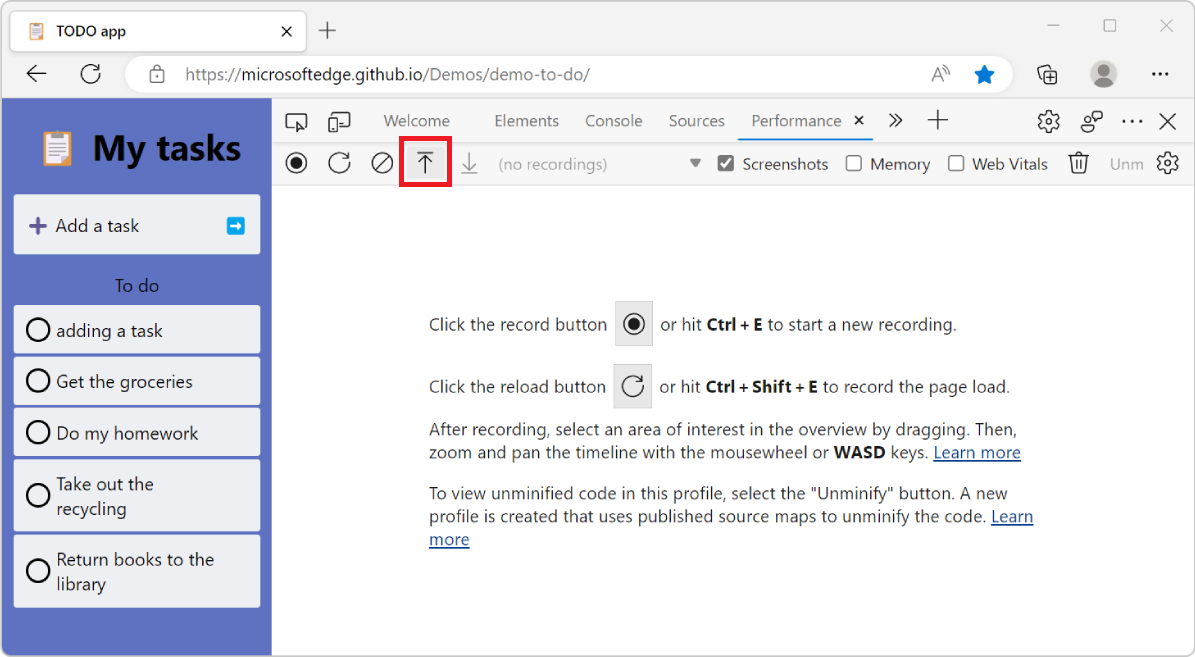Click the send feedback icon in DevTools
The width and height of the screenshot is (1195, 657).
click(x=1091, y=121)
